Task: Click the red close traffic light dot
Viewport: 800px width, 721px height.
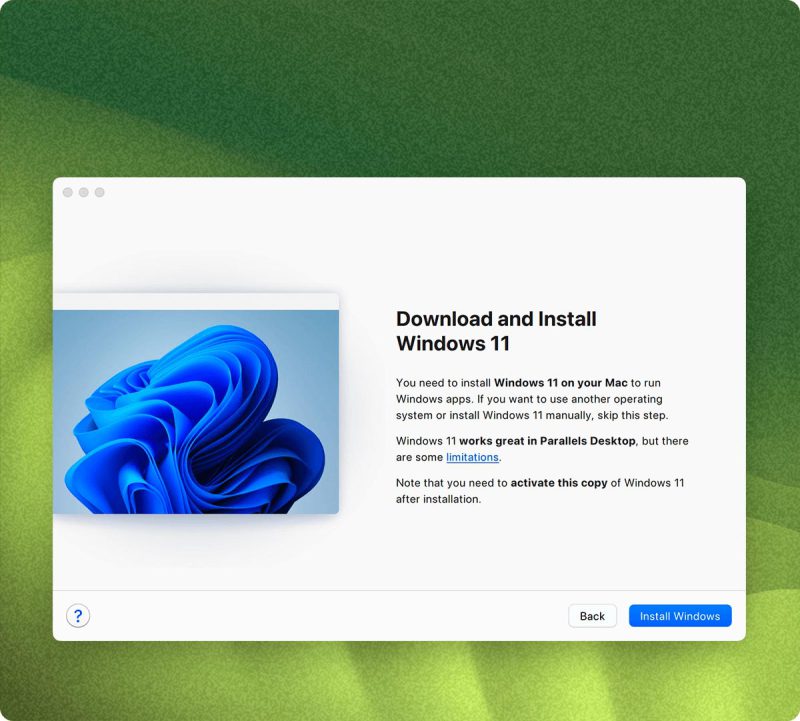Action: [x=67, y=192]
